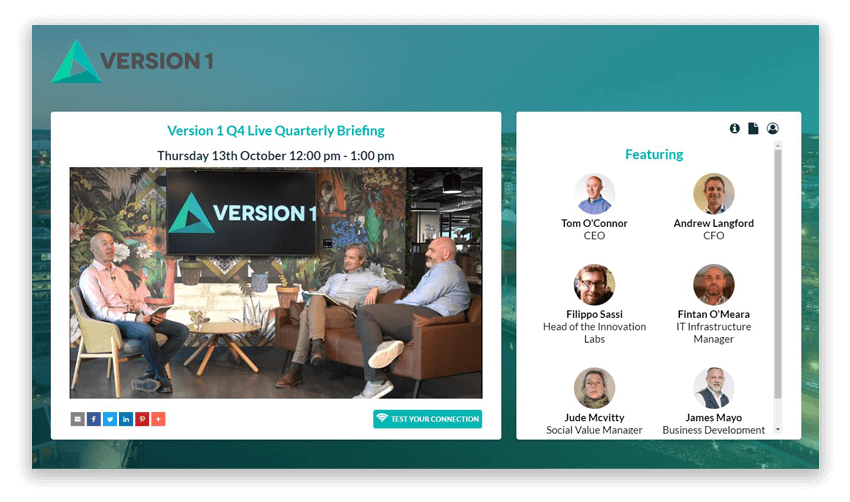The width and height of the screenshot is (850, 502).
Task: Click Head of the Innovation Labs text
Action: (594, 333)
